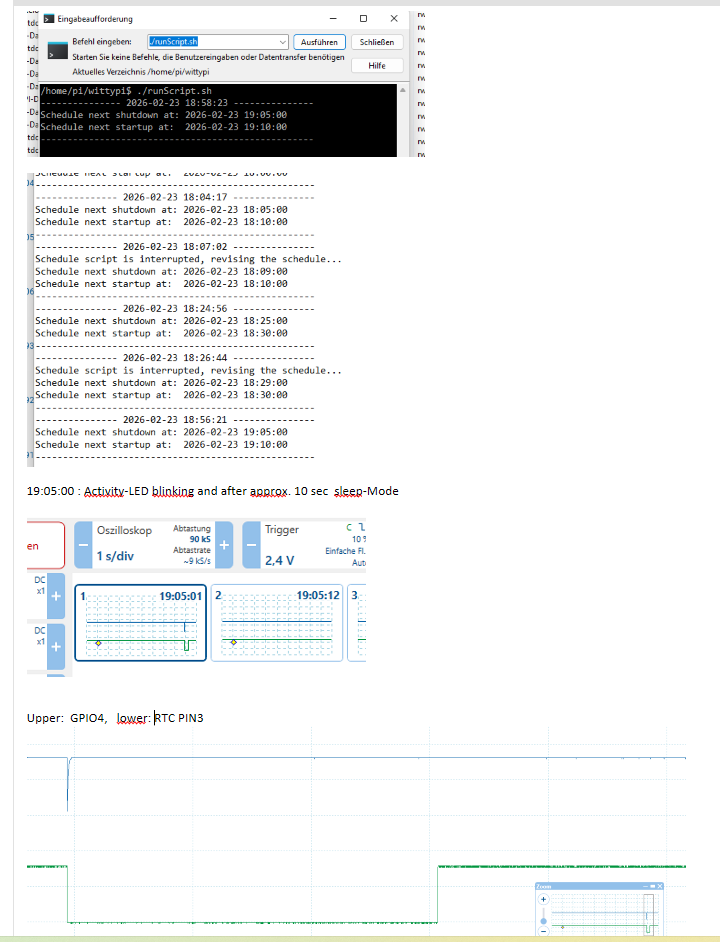
Task: Click the underlined word 'blinking' in the note
Action: pos(173,491)
